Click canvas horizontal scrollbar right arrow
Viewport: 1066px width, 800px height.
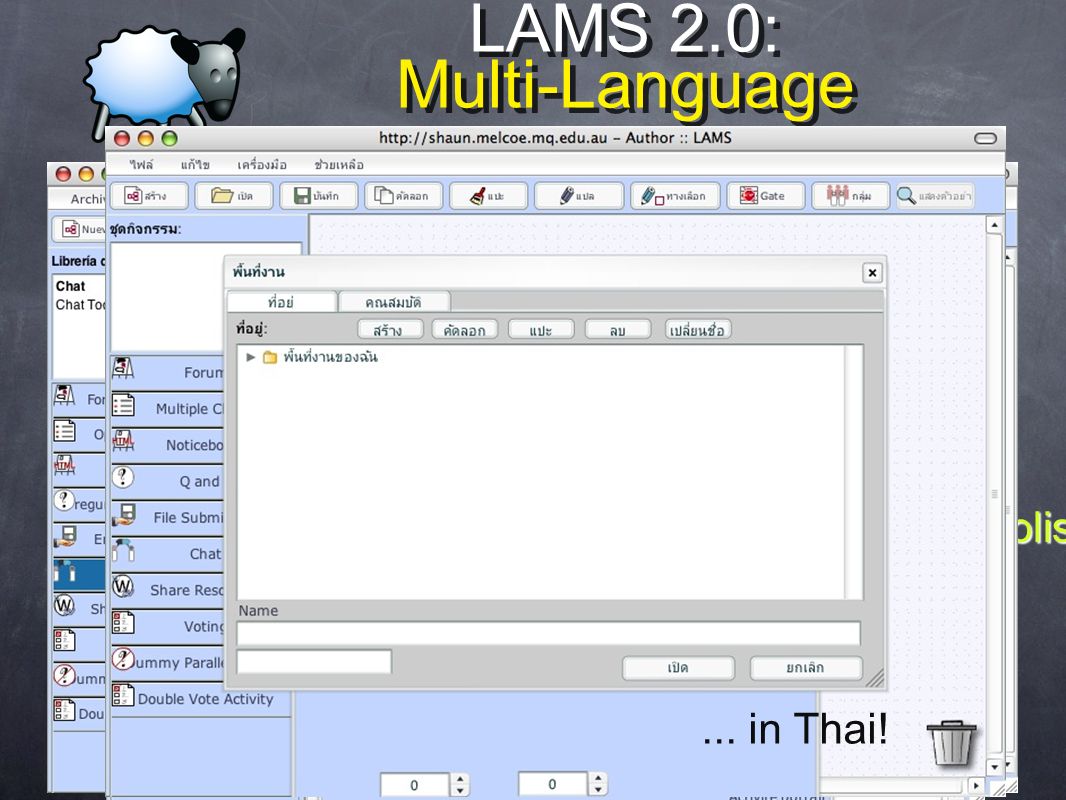pyautogui.click(x=976, y=785)
